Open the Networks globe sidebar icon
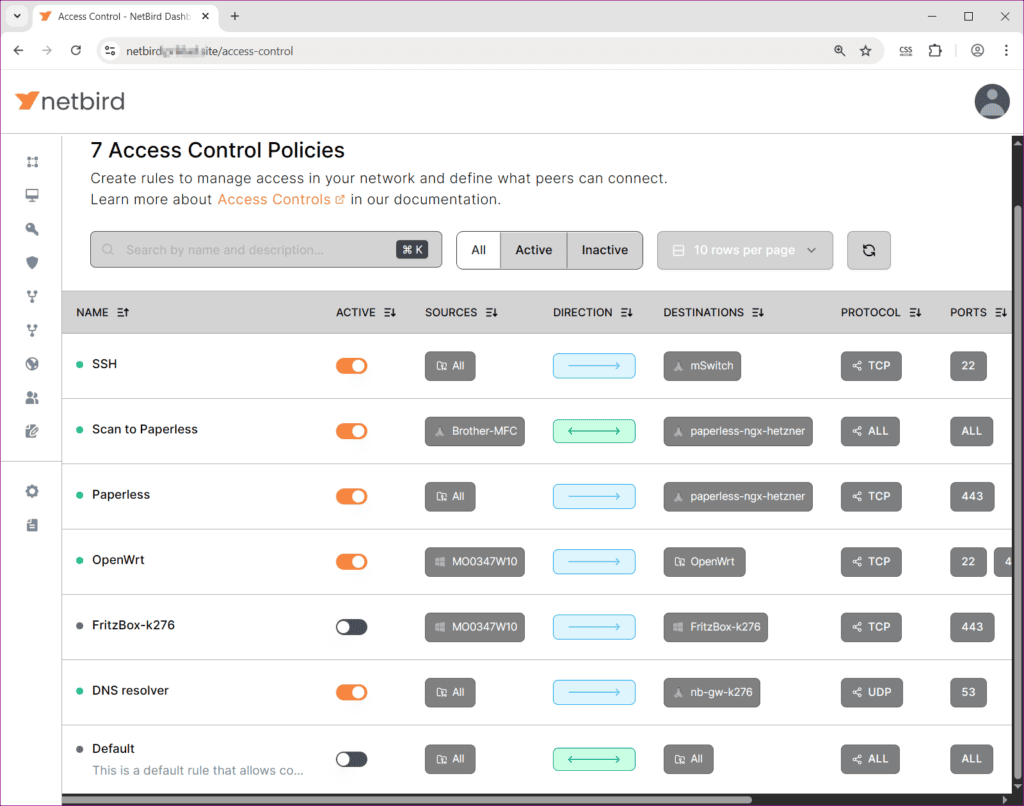The width and height of the screenshot is (1024, 806). click(x=32, y=364)
